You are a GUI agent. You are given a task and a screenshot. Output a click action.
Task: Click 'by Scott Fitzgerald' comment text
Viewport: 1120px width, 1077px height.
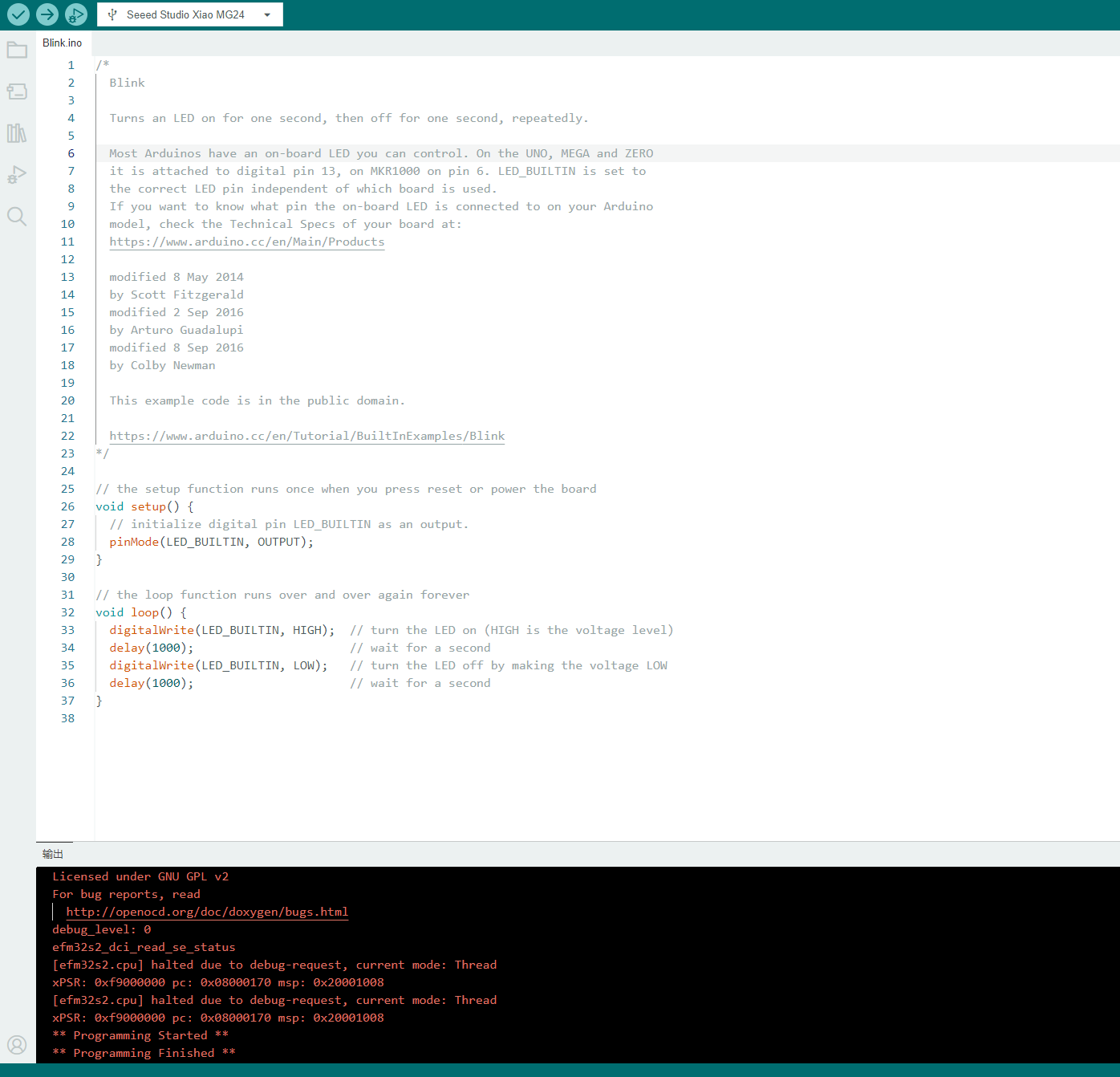pyautogui.click(x=177, y=295)
